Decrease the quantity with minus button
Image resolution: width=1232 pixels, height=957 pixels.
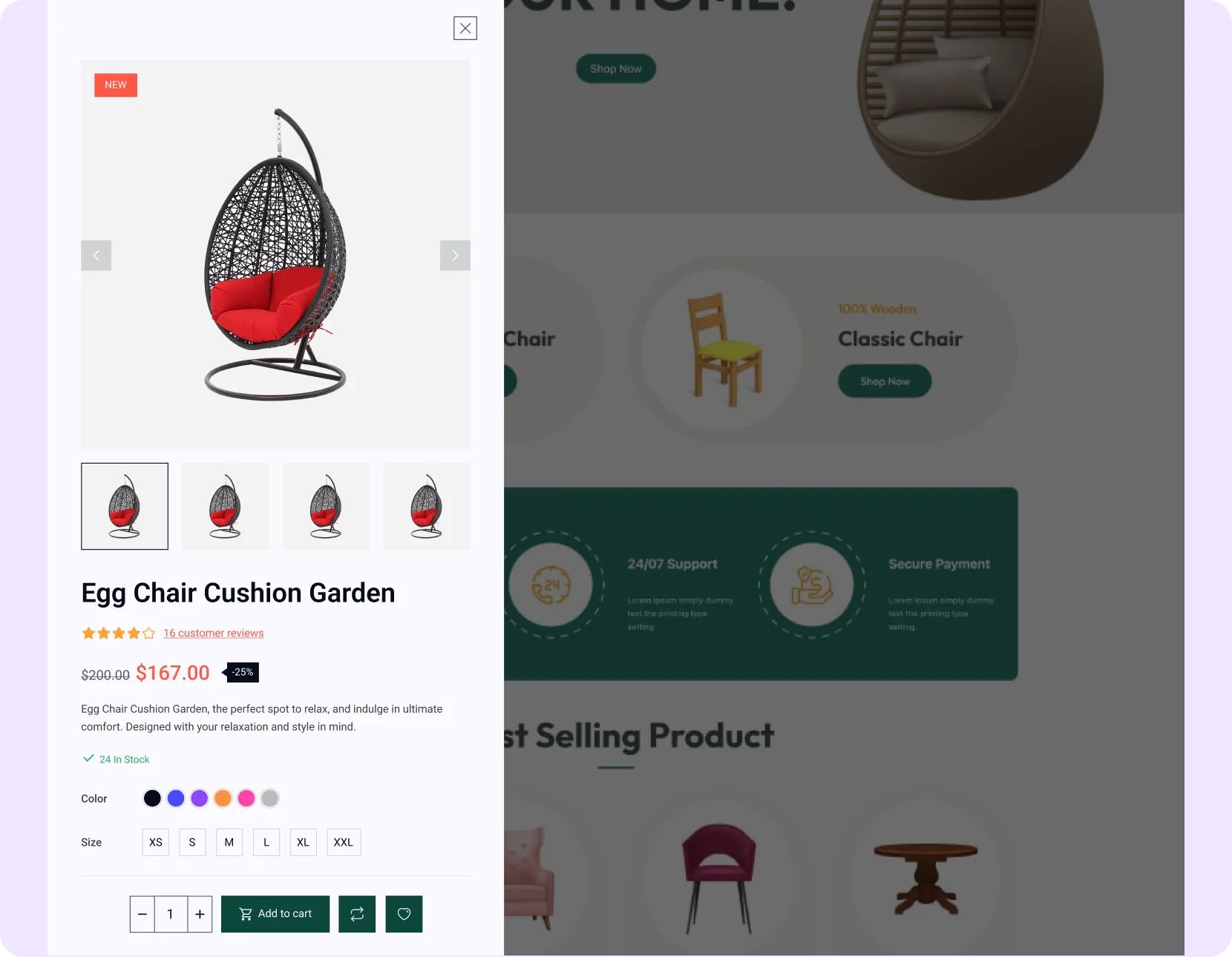(142, 914)
